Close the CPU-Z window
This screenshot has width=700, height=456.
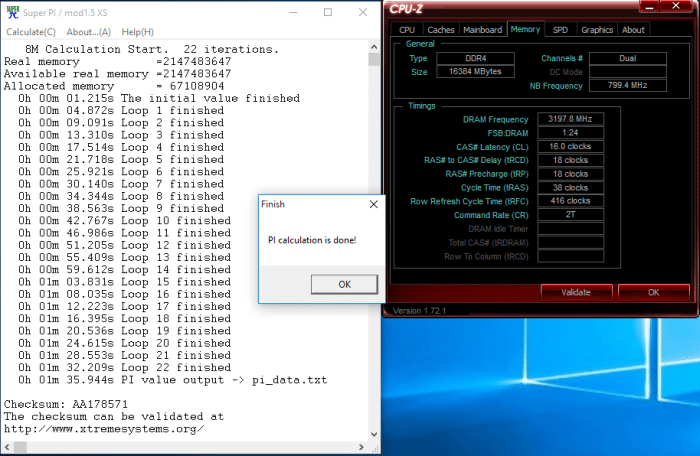pos(676,6)
